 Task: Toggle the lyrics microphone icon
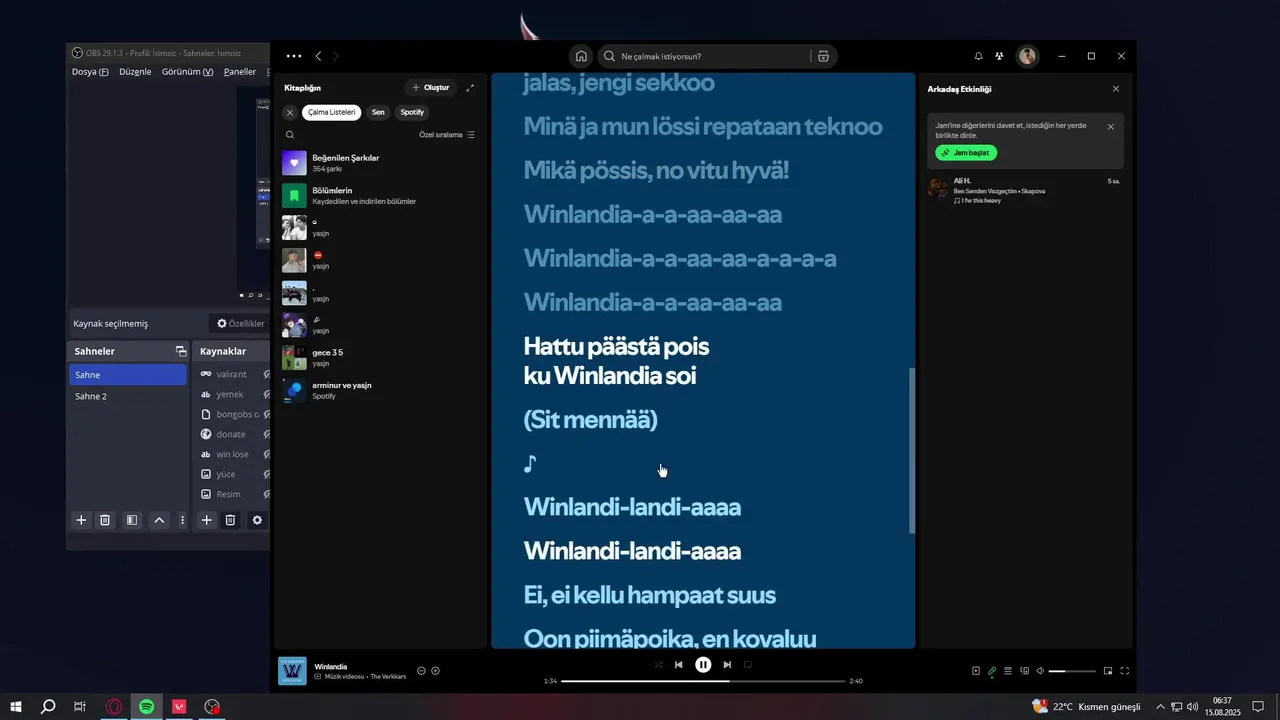point(992,671)
